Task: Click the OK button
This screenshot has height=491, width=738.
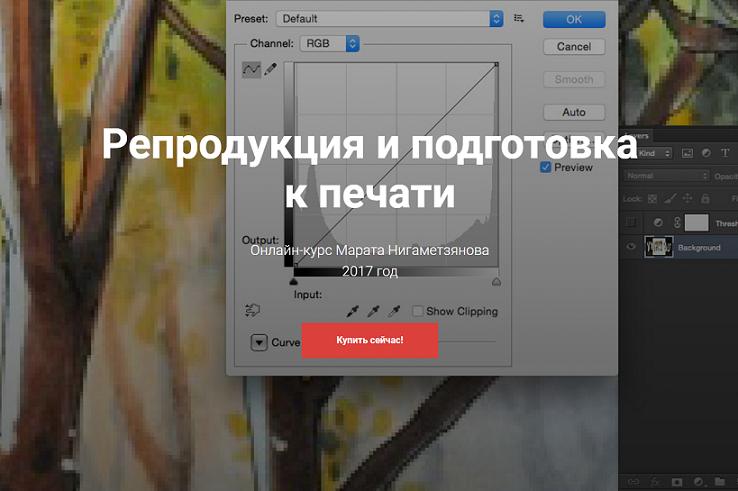Action: [574, 19]
